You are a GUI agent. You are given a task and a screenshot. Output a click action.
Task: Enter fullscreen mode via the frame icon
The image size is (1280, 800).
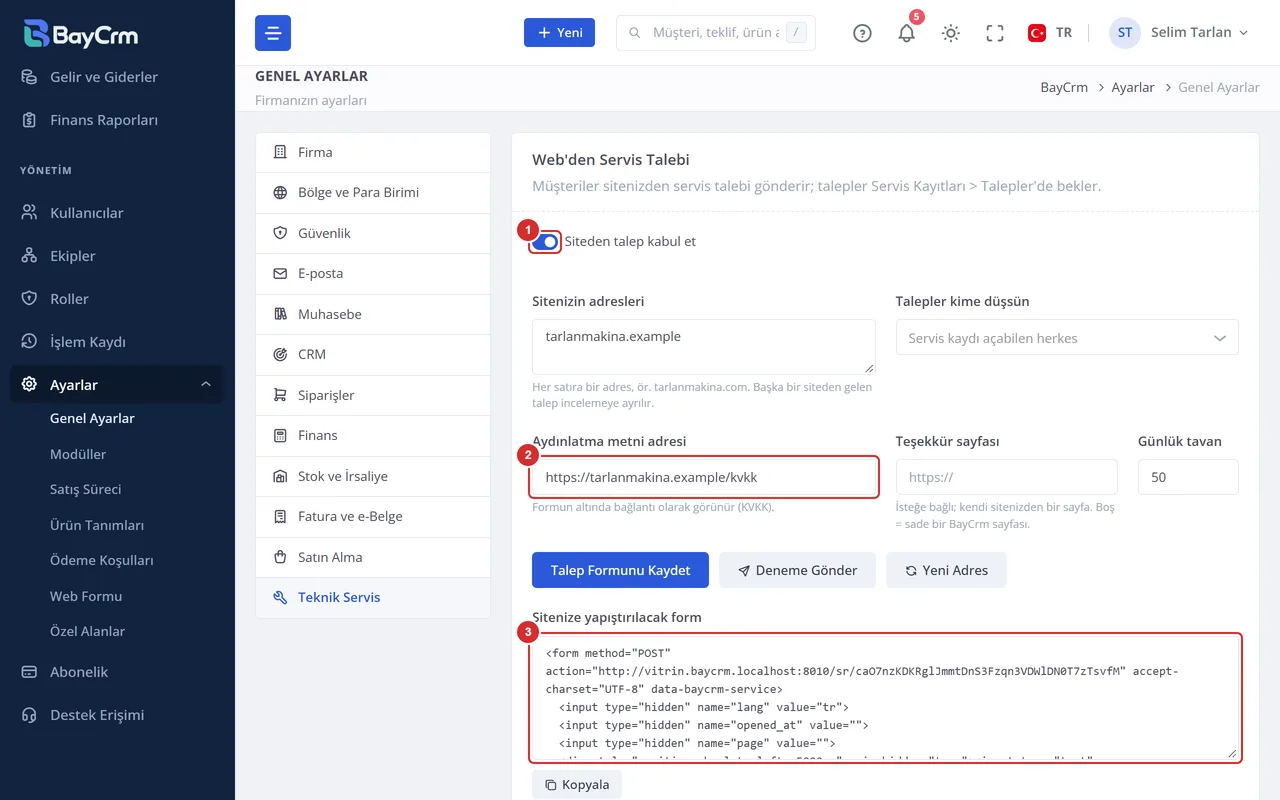click(x=995, y=33)
